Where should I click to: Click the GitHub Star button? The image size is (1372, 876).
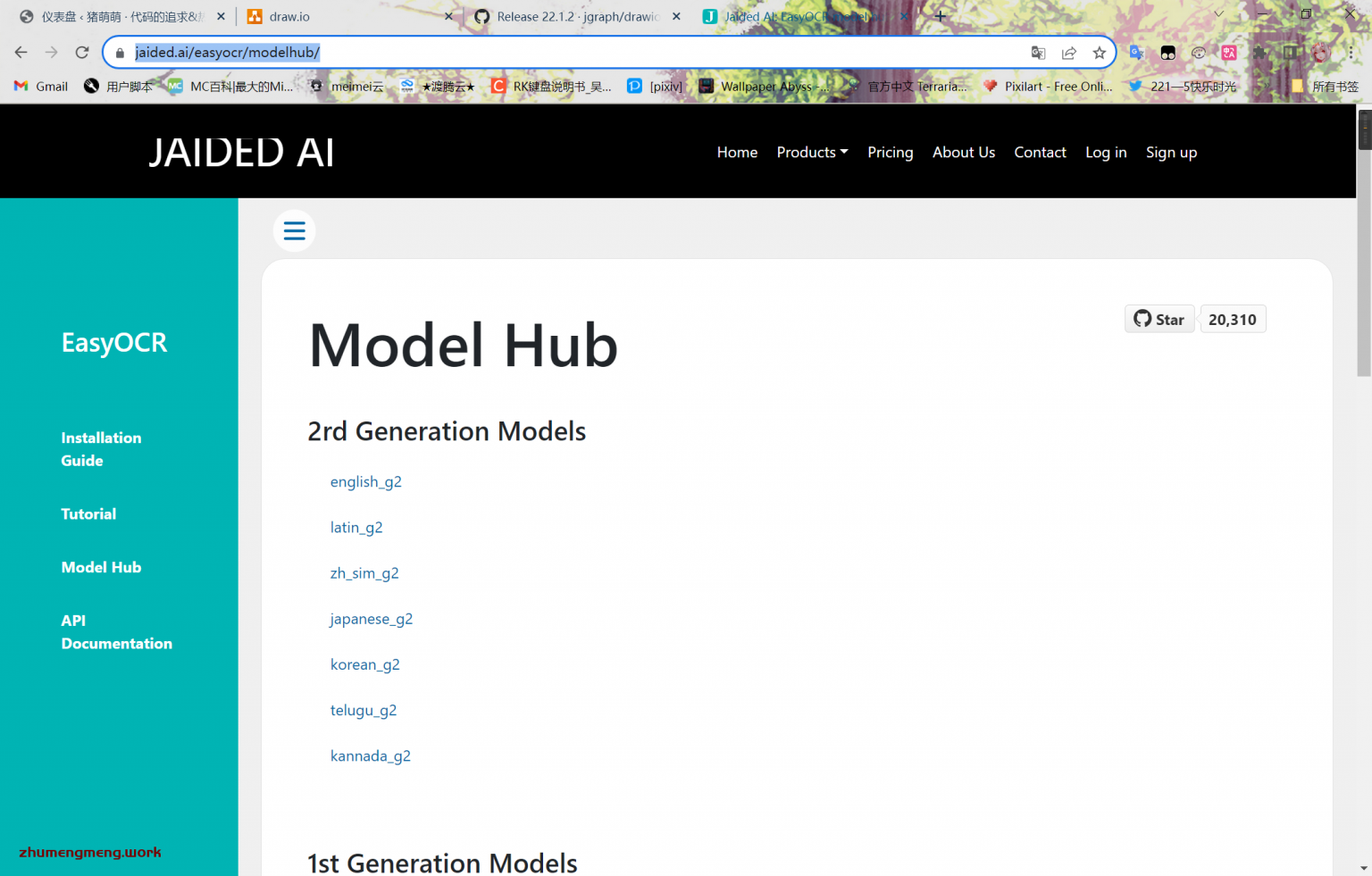point(1159,319)
